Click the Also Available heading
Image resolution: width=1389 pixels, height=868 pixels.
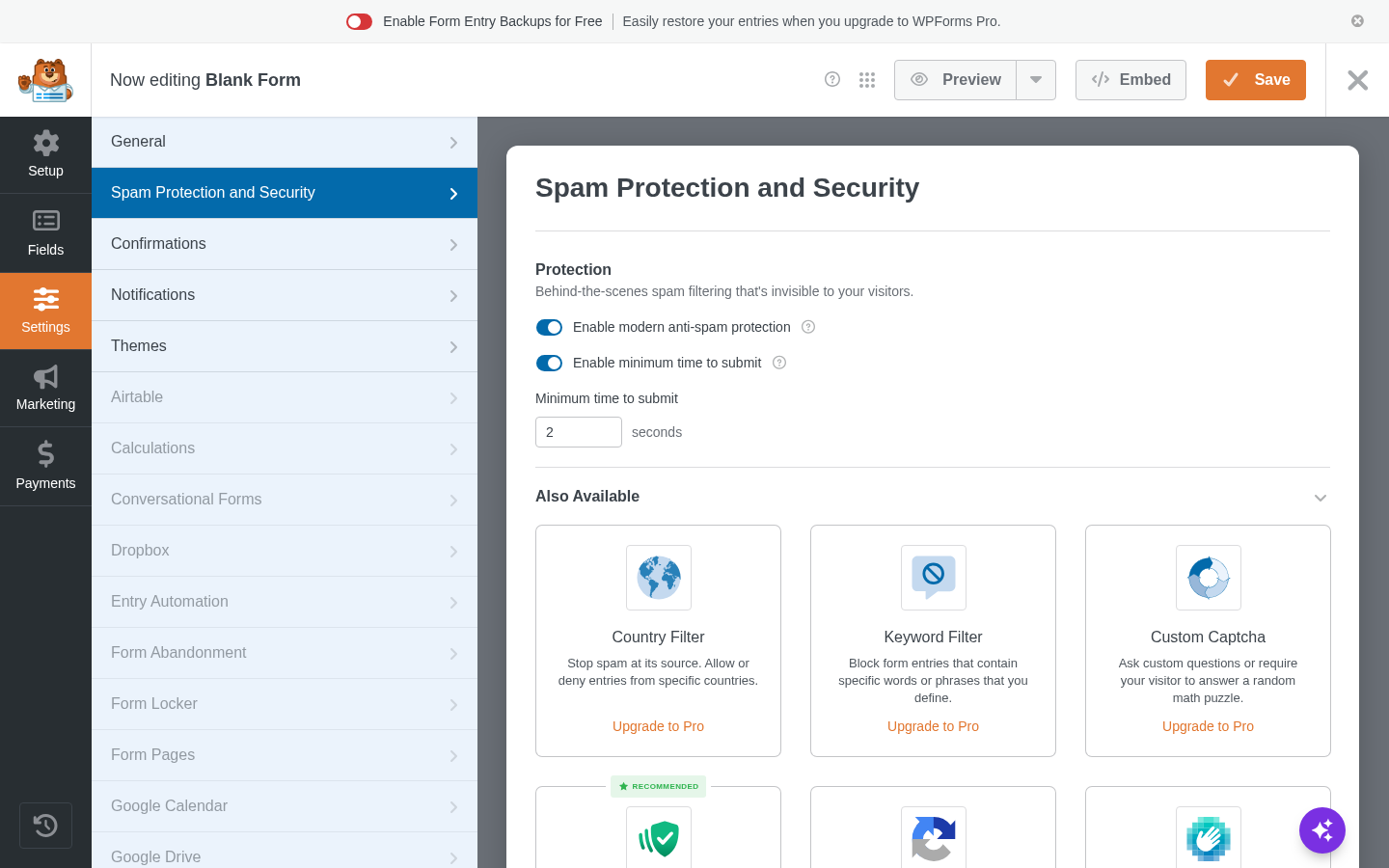tap(587, 497)
